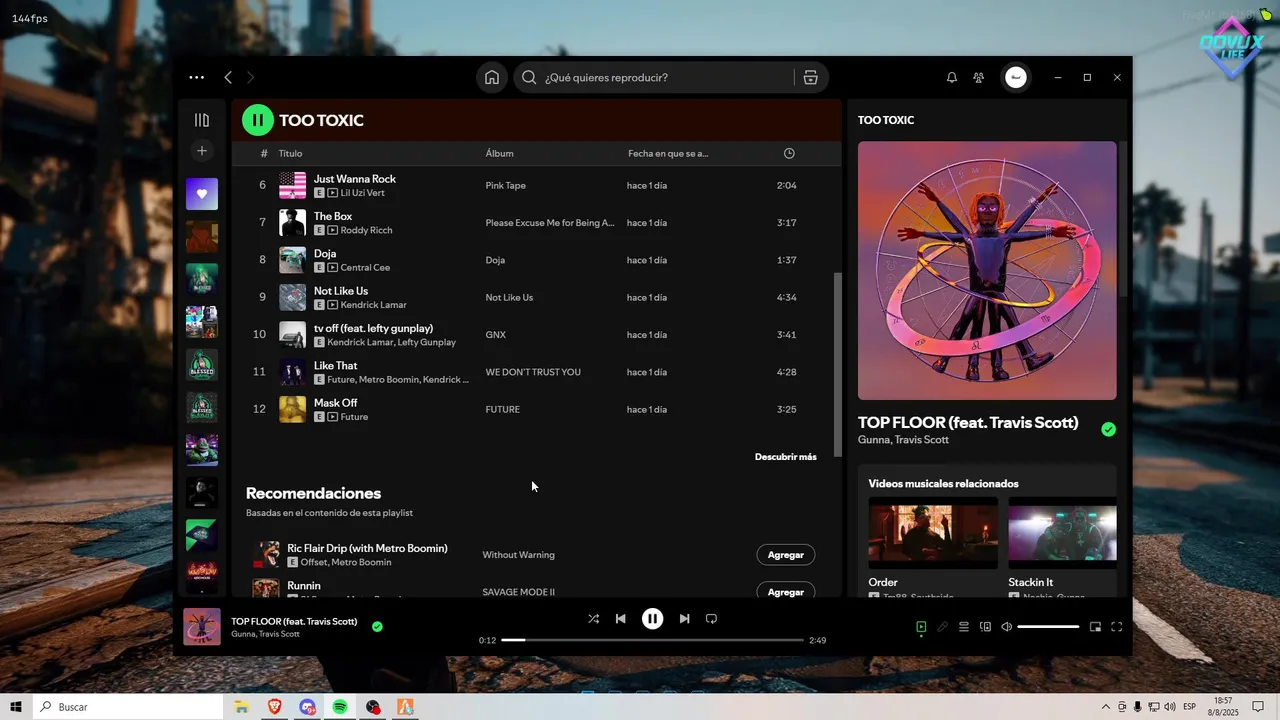Toggle repeat mode

[x=711, y=619]
